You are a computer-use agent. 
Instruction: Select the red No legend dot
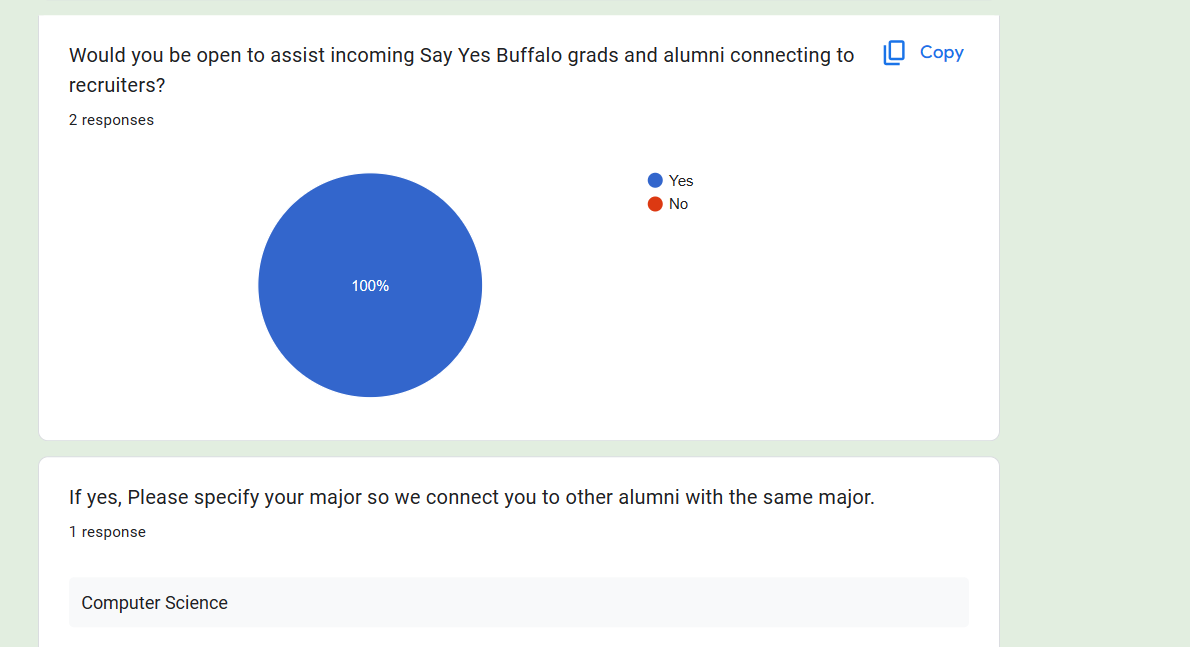(x=654, y=204)
